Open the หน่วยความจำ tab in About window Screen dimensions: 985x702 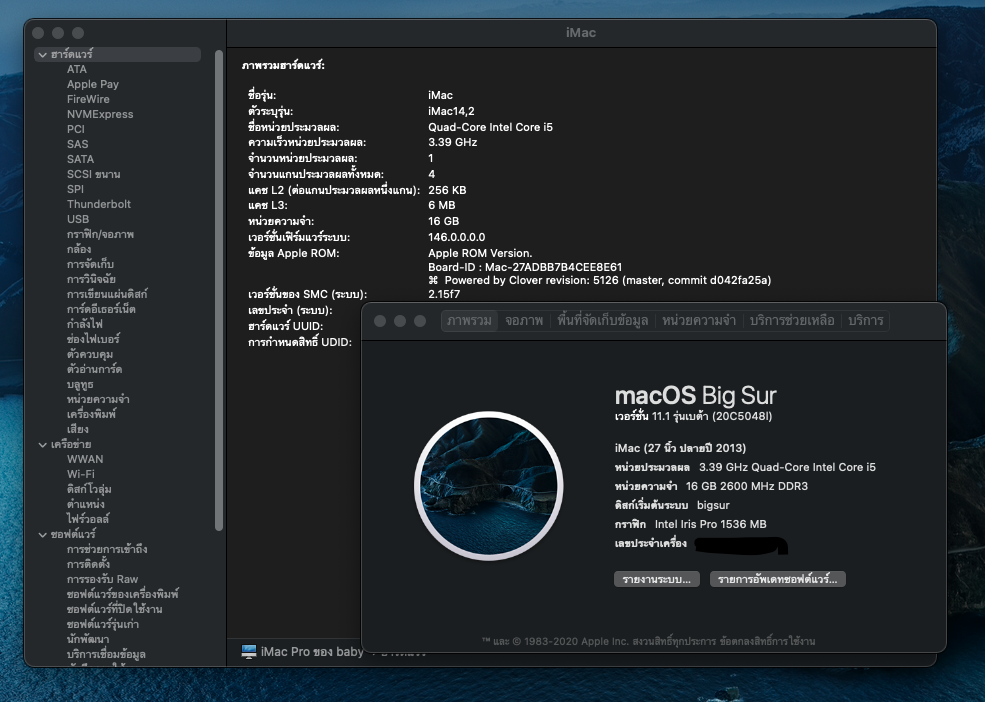pyautogui.click(x=699, y=321)
